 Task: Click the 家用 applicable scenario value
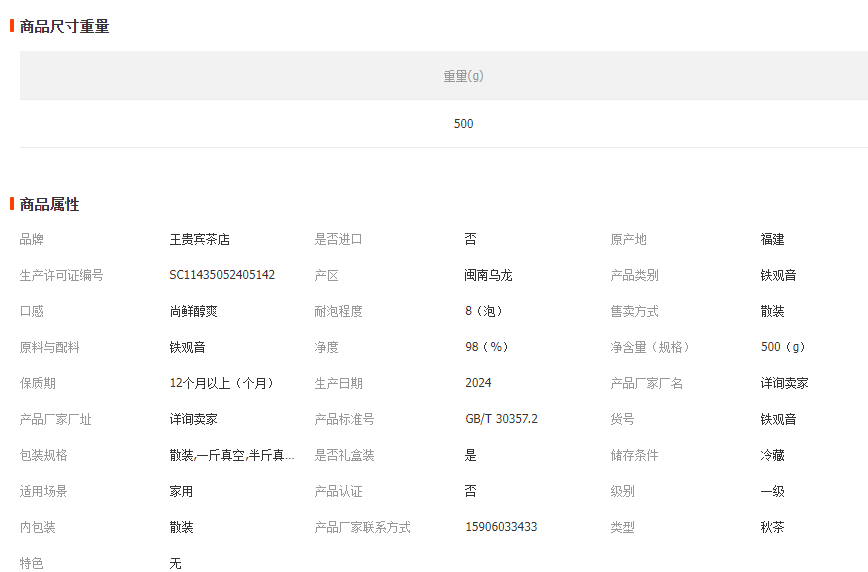click(182, 491)
